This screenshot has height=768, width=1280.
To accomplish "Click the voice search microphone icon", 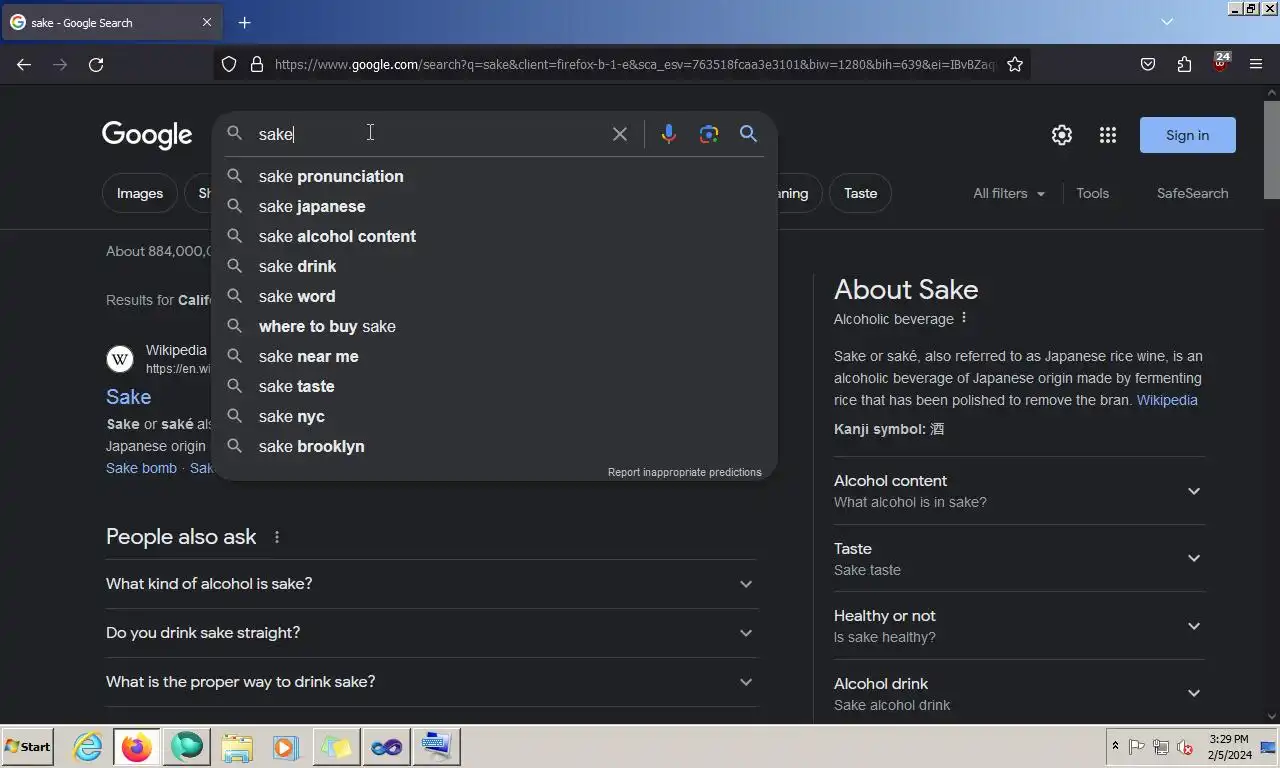I will click(669, 134).
